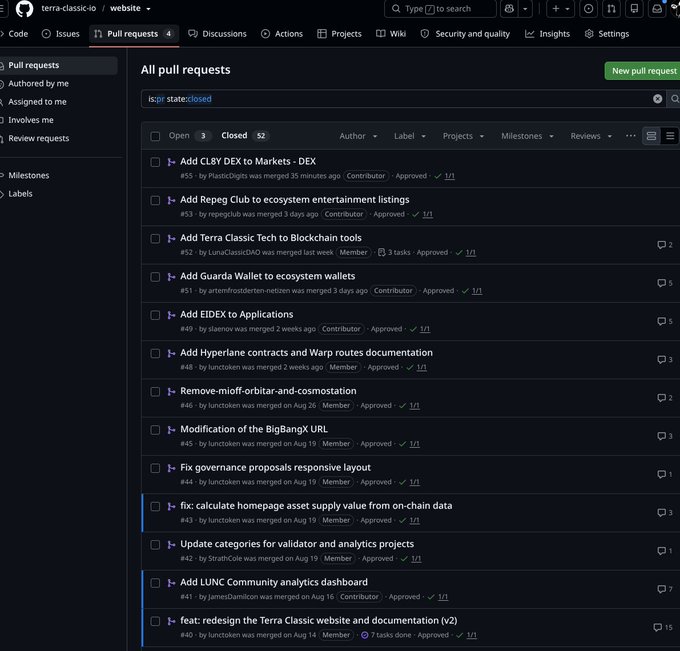Viewport: 680px width, 651px height.
Task: Open GitHub homepage via Octocat logo
Action: tap(24, 9)
